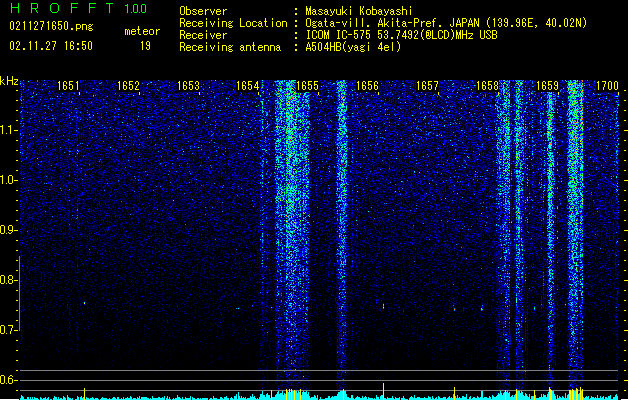This screenshot has height=400, width=629.
Task: Click the 1655 time axis marker
Action: pyautogui.click(x=307, y=86)
